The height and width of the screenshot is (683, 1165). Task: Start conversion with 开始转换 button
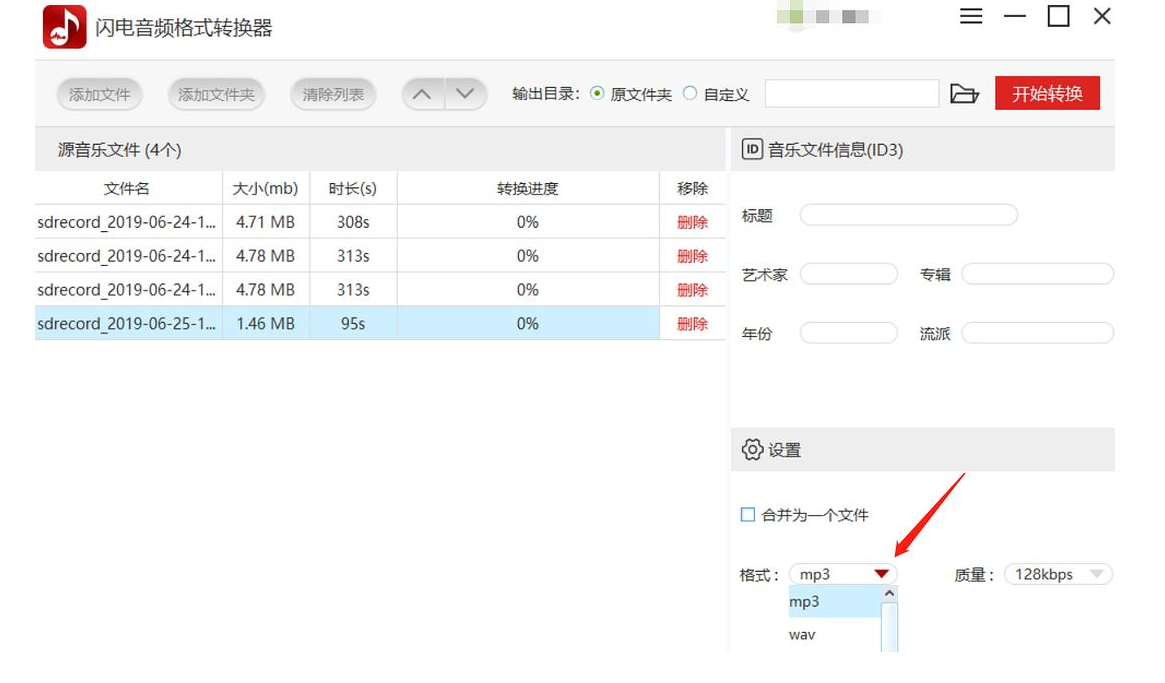[x=1047, y=94]
